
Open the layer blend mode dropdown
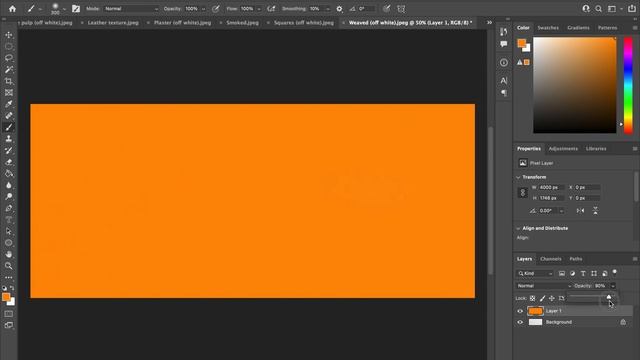click(544, 286)
